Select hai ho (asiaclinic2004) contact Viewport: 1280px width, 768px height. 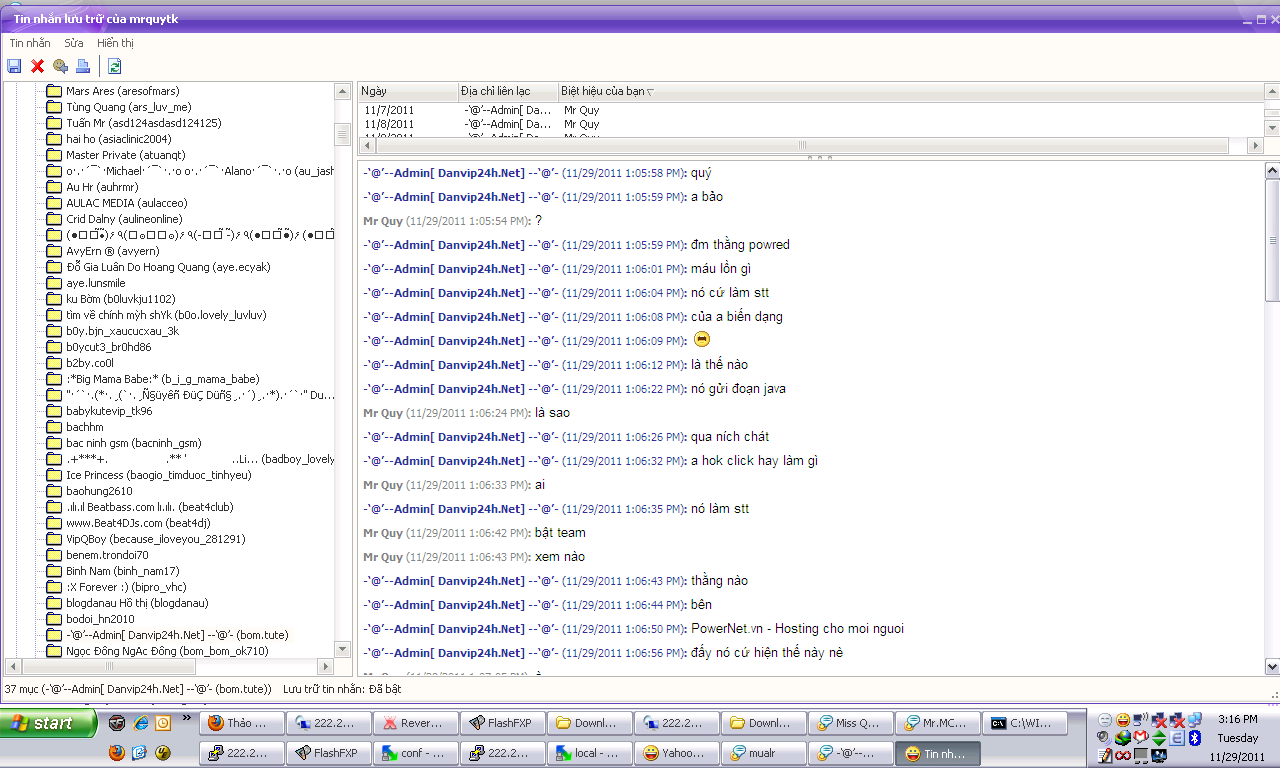point(118,139)
